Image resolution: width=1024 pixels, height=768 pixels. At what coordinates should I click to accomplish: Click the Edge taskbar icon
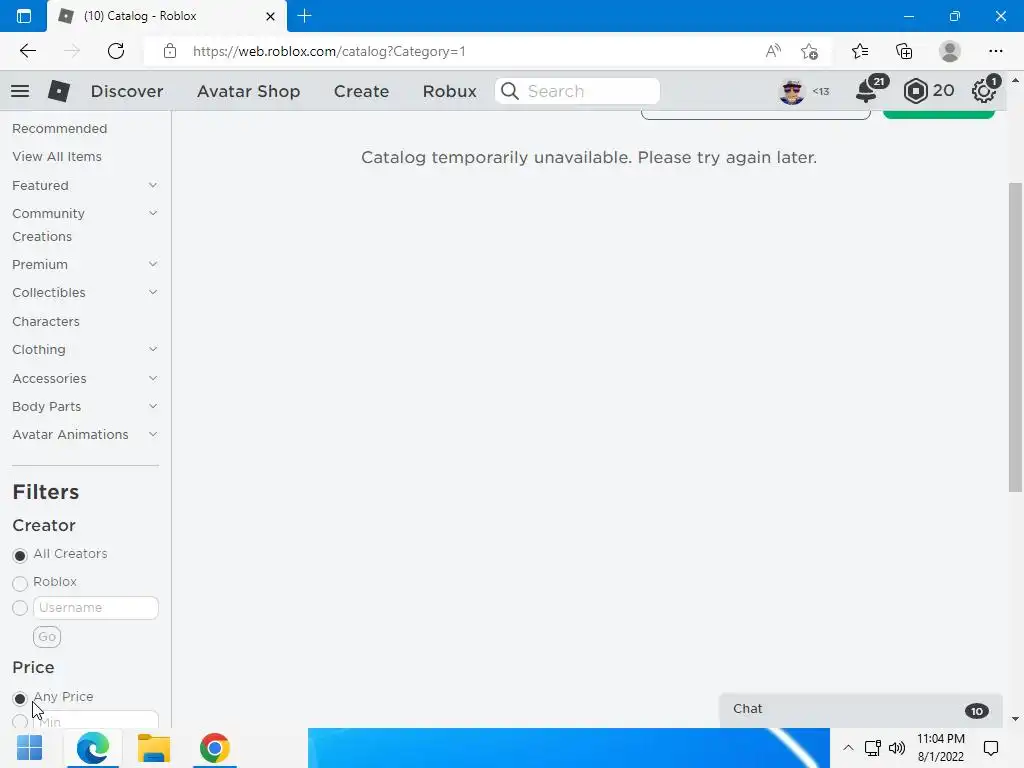click(x=93, y=748)
